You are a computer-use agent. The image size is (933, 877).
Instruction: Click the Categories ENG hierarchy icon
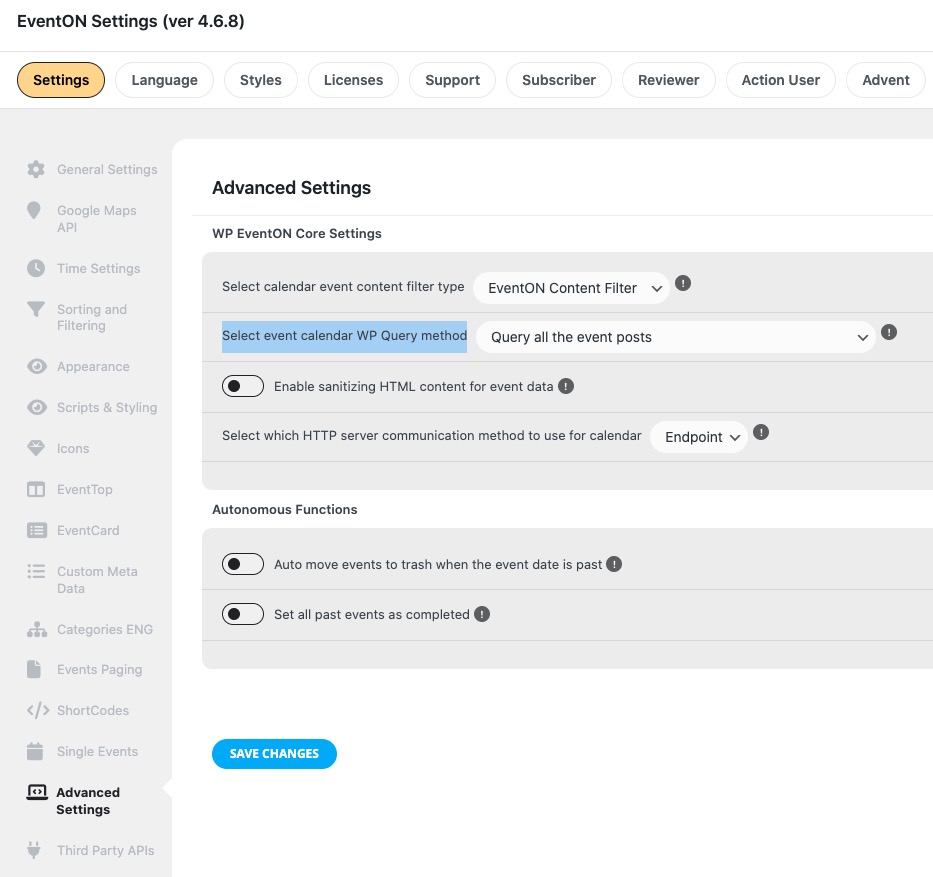[37, 629]
